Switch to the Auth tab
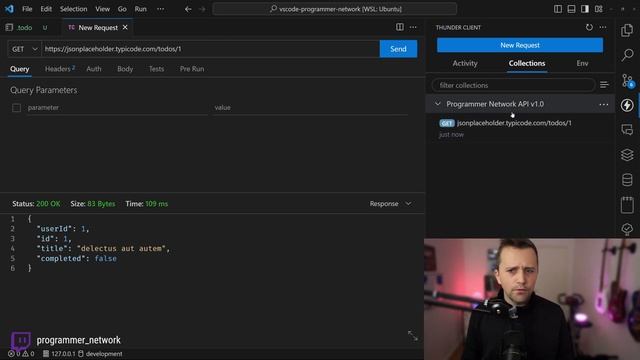 94,69
